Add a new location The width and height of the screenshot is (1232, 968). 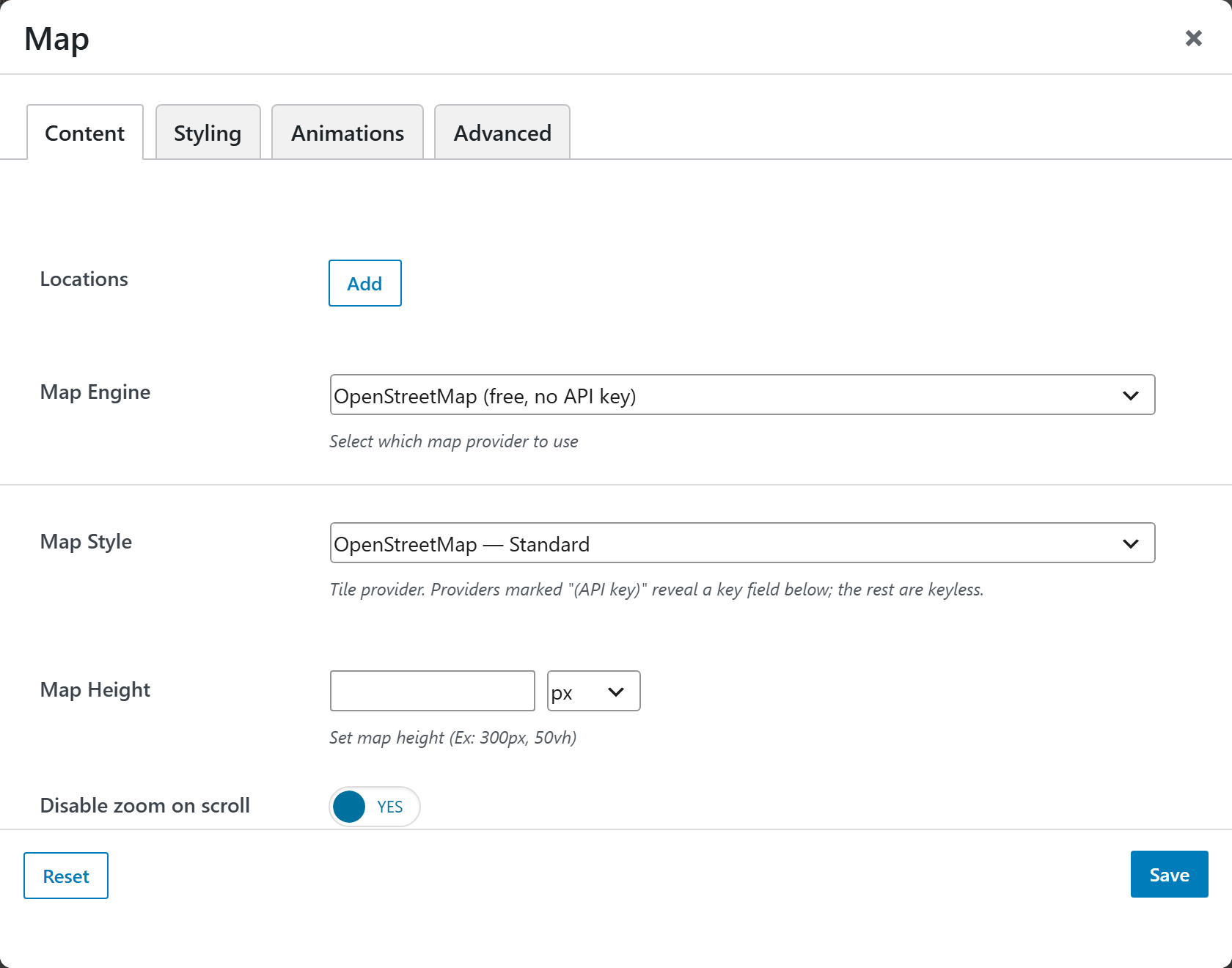click(x=365, y=283)
